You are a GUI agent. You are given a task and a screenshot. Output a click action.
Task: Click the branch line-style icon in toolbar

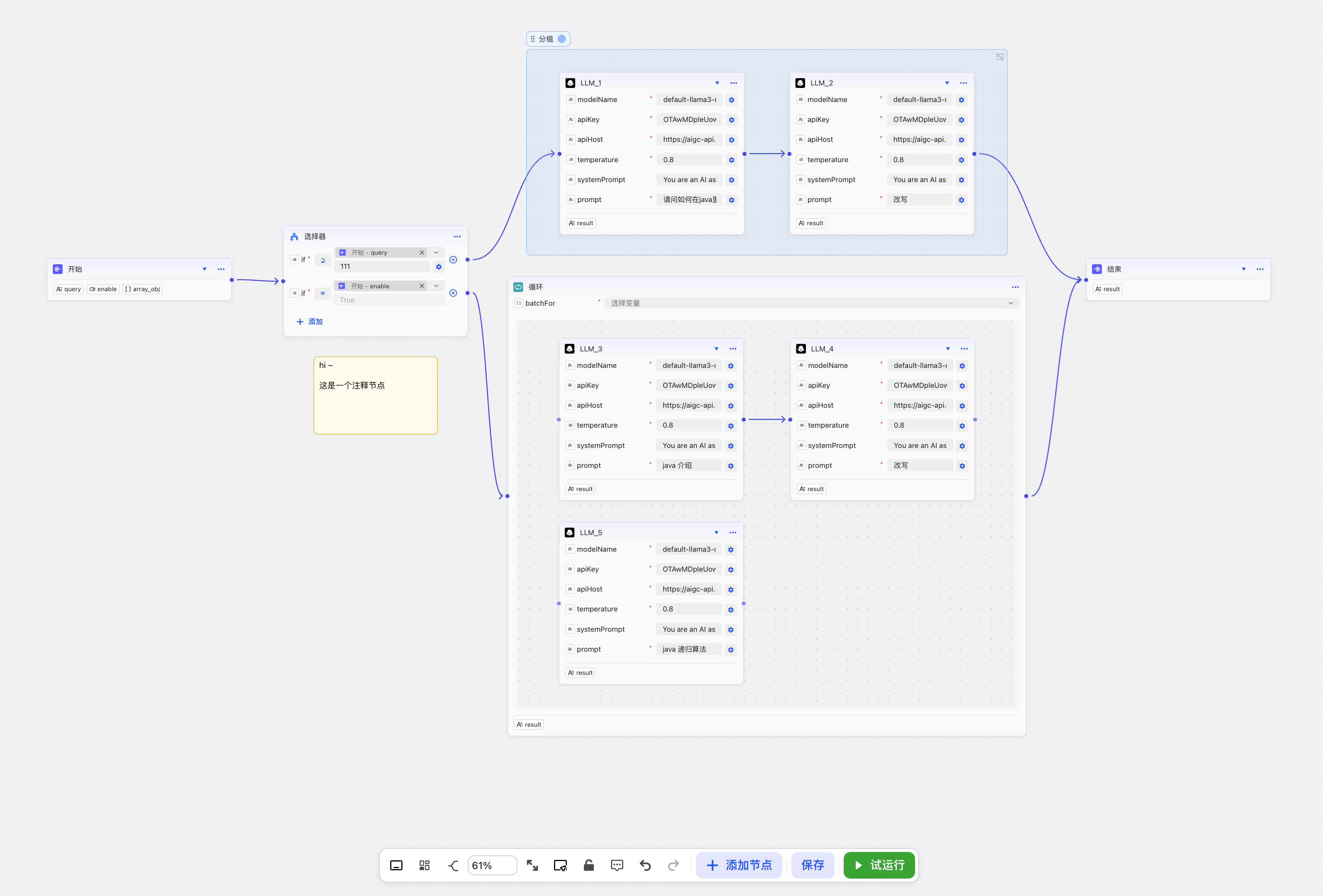453,865
